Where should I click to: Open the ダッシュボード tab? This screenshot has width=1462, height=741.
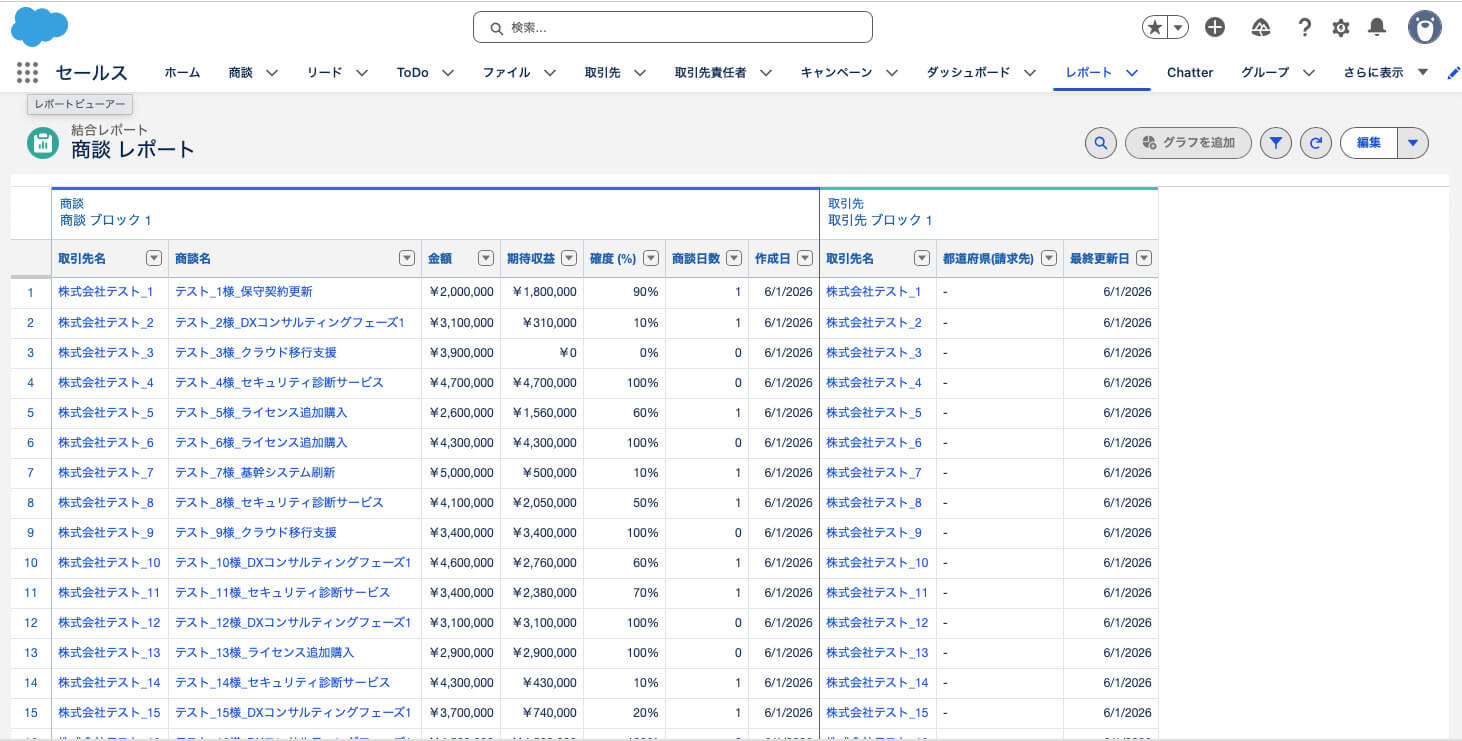pyautogui.click(x=968, y=72)
